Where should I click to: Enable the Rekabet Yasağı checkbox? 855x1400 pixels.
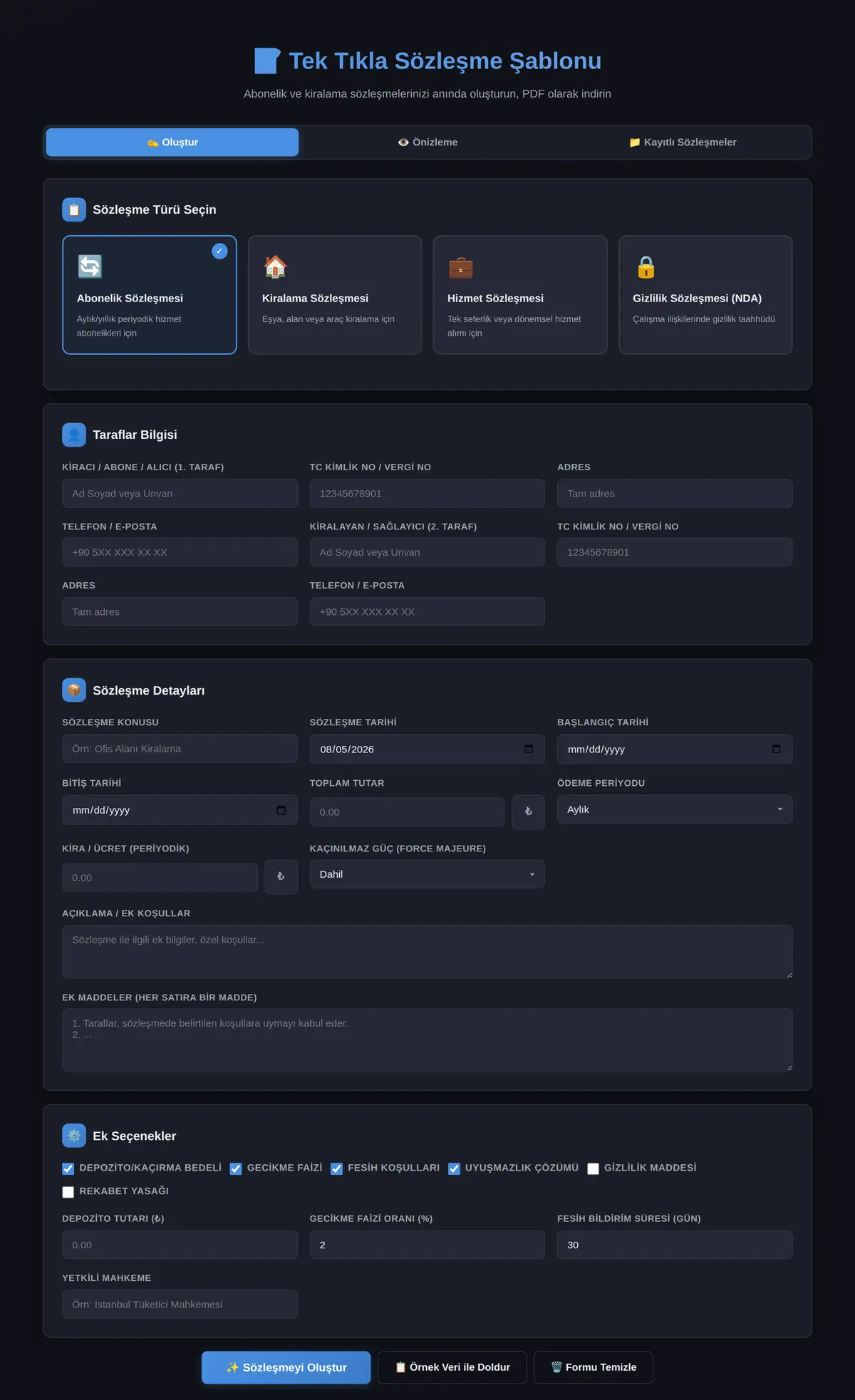(x=68, y=1192)
